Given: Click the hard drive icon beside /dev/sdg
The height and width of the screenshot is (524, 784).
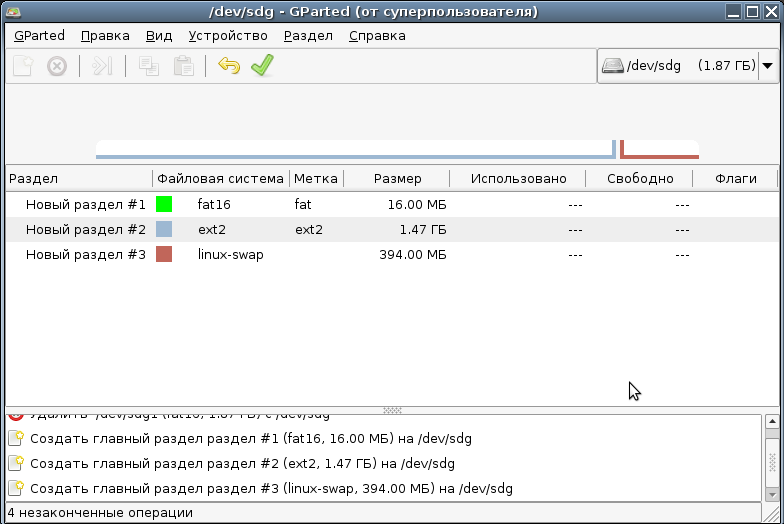Looking at the screenshot, I should pyautogui.click(x=612, y=66).
